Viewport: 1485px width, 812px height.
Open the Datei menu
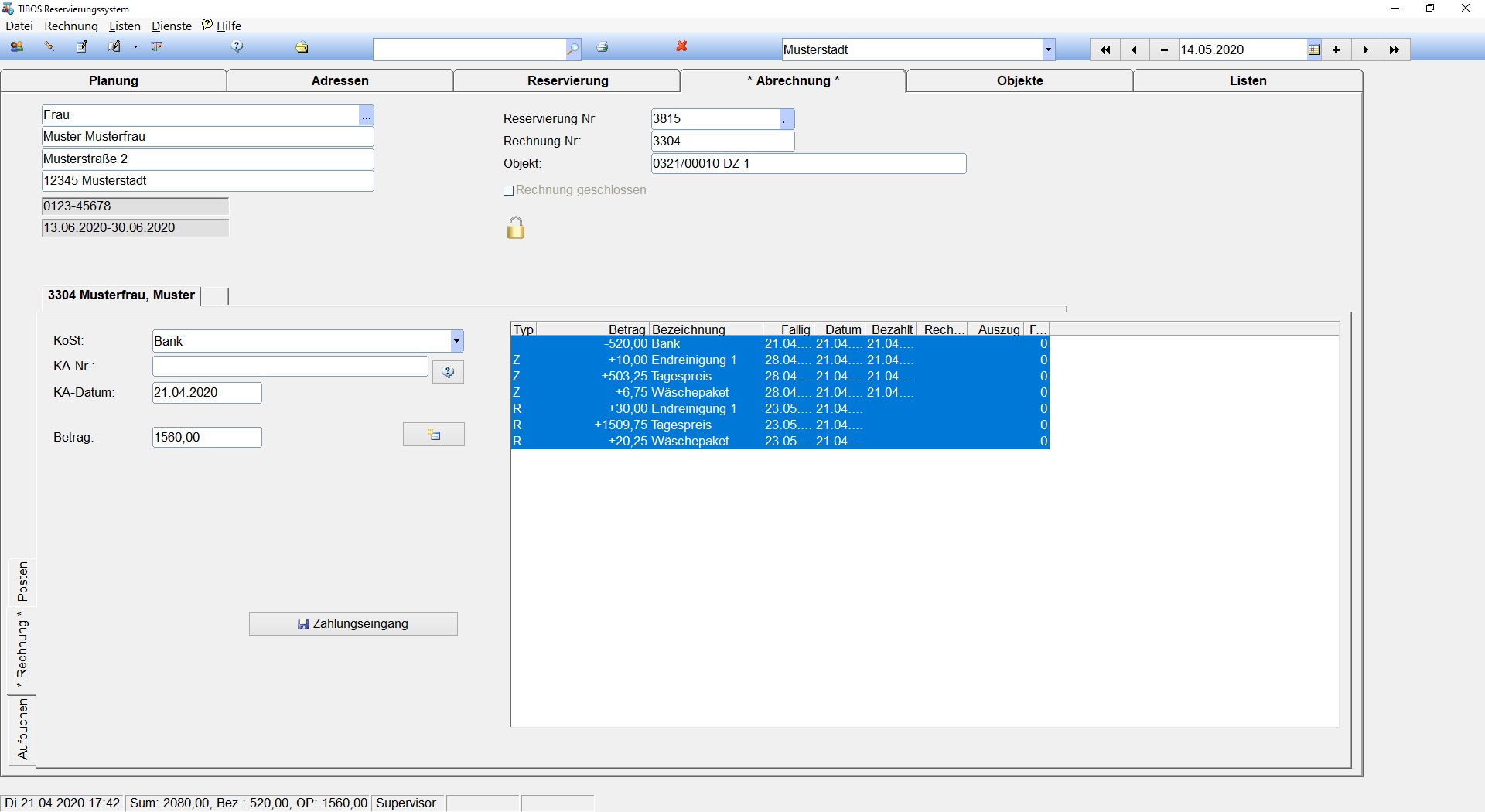point(19,26)
